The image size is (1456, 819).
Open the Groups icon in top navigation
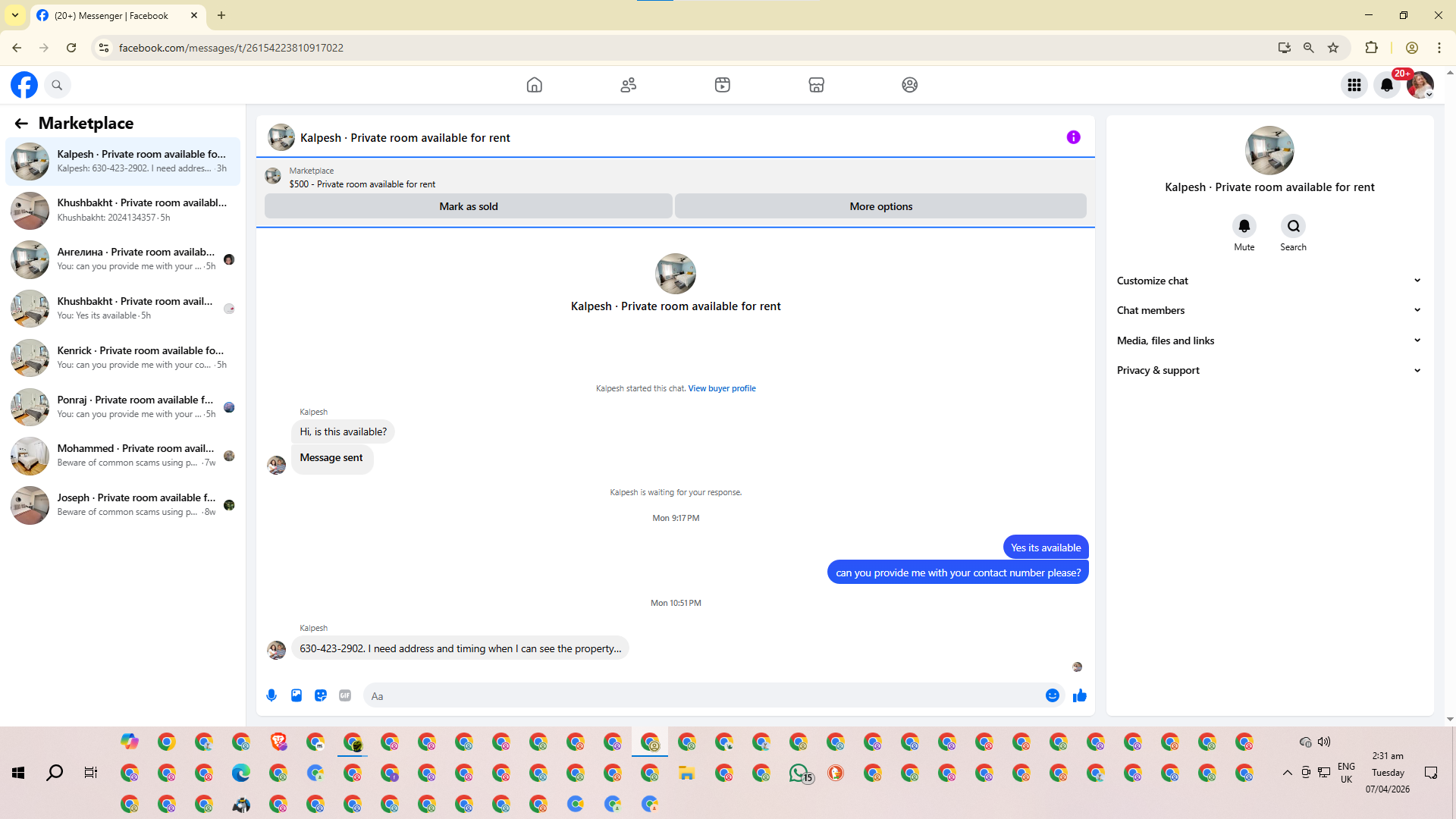(x=910, y=85)
